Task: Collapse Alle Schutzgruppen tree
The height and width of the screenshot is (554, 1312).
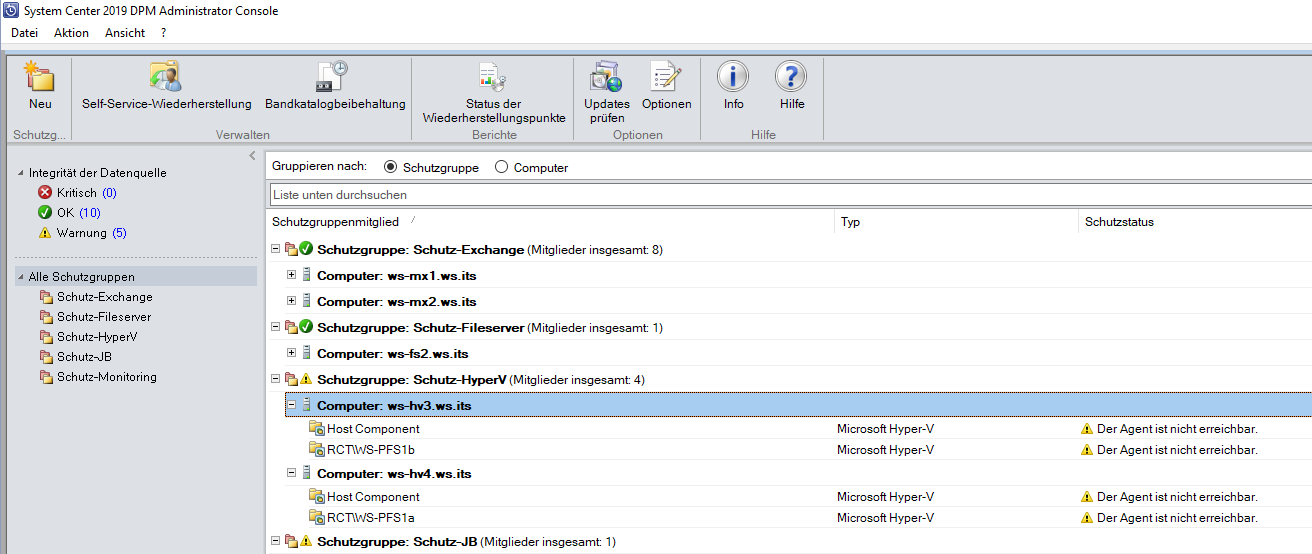Action: tap(20, 277)
